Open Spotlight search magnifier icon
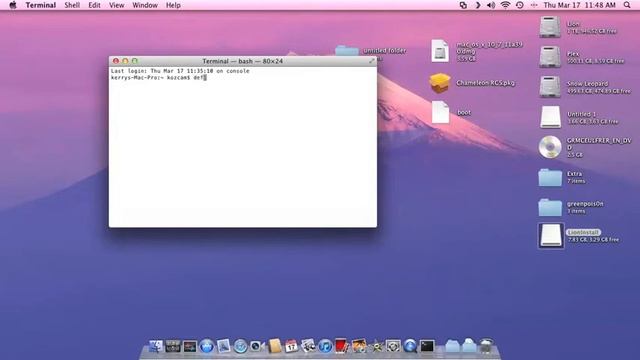The image size is (640, 360). coord(627,5)
